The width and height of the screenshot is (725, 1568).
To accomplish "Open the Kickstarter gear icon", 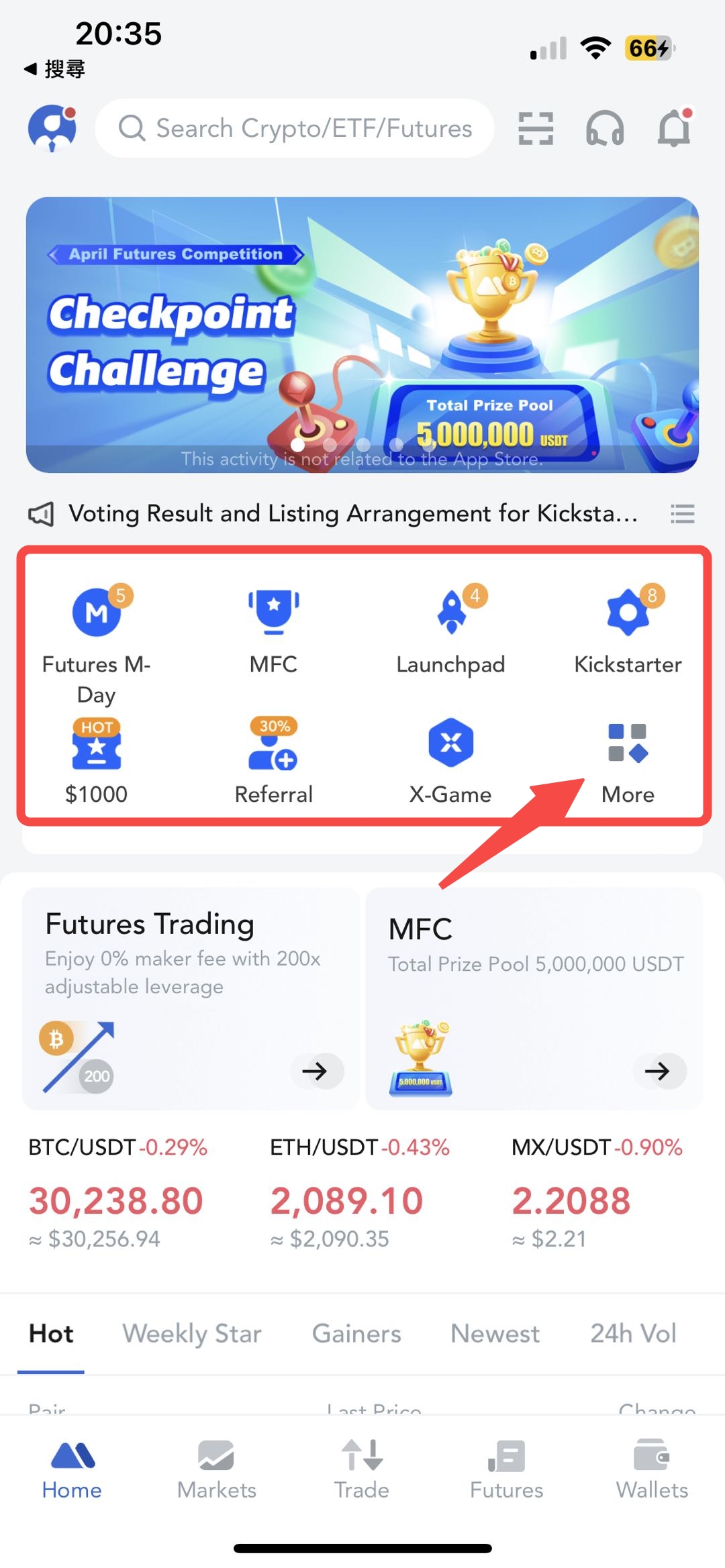I will (628, 611).
